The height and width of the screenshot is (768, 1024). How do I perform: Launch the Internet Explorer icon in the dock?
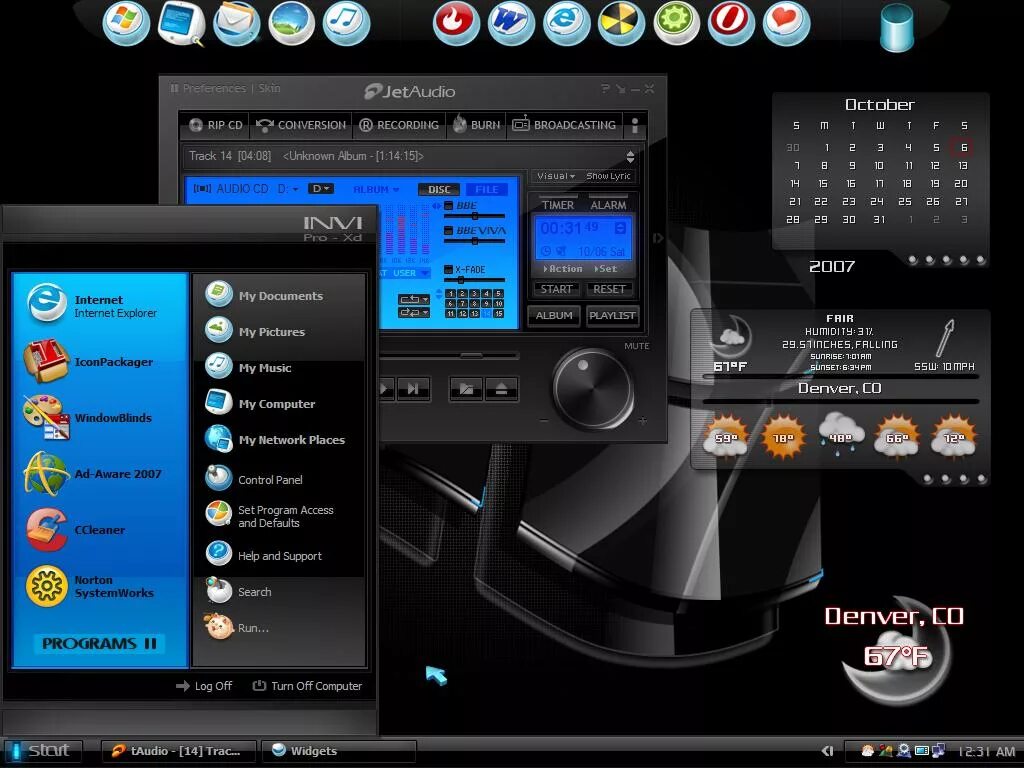(566, 23)
